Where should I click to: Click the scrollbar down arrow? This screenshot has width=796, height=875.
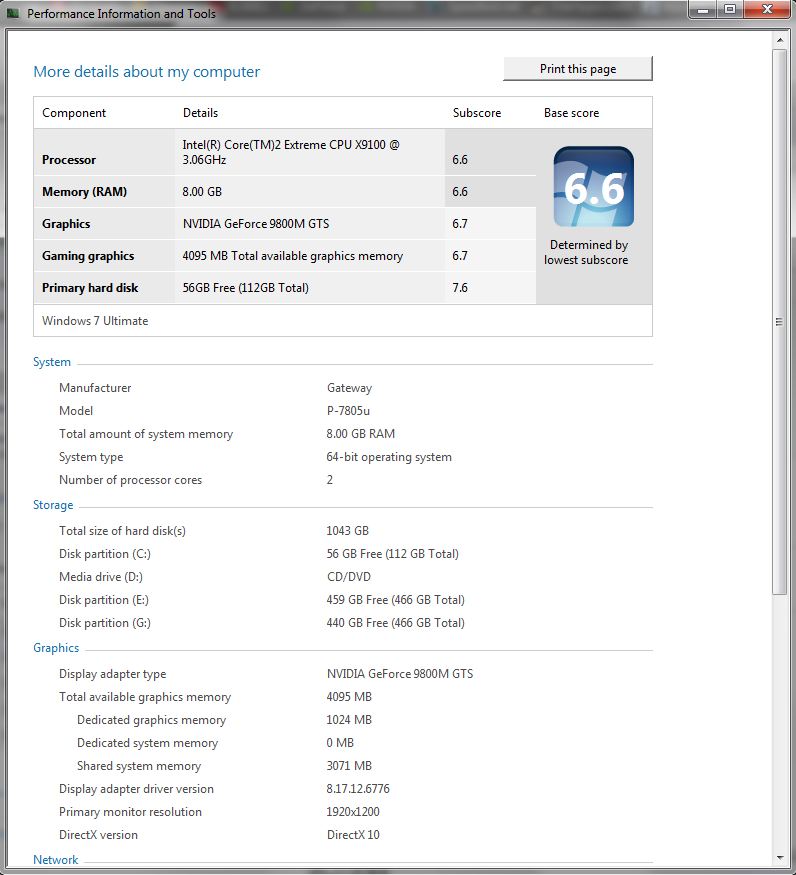(779, 858)
